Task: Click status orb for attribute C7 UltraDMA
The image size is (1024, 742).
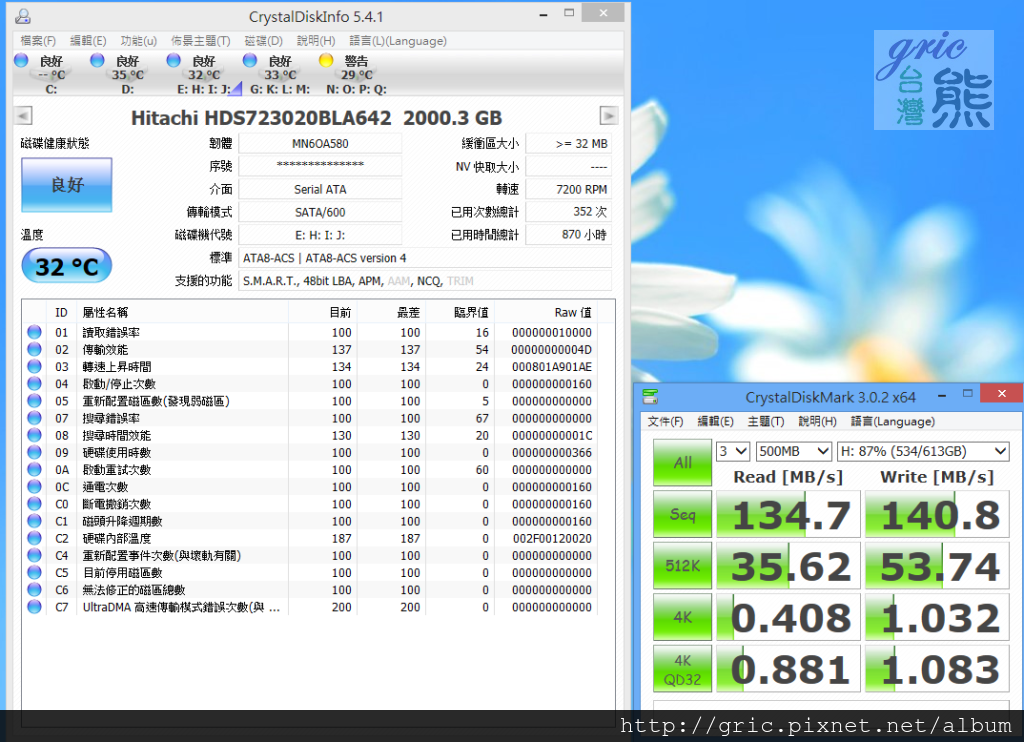Action: pos(35,607)
